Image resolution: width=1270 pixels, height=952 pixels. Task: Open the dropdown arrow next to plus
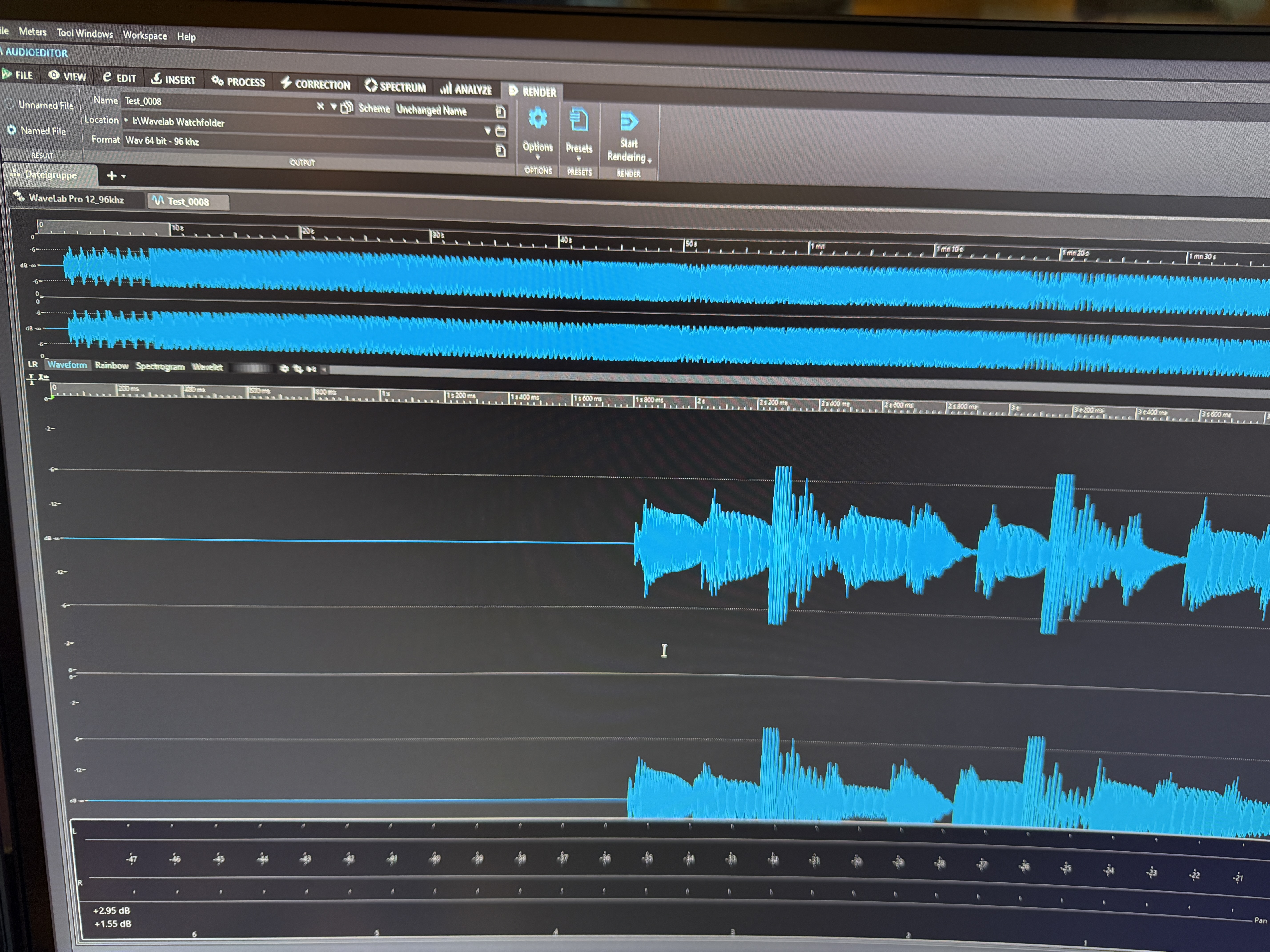click(123, 177)
